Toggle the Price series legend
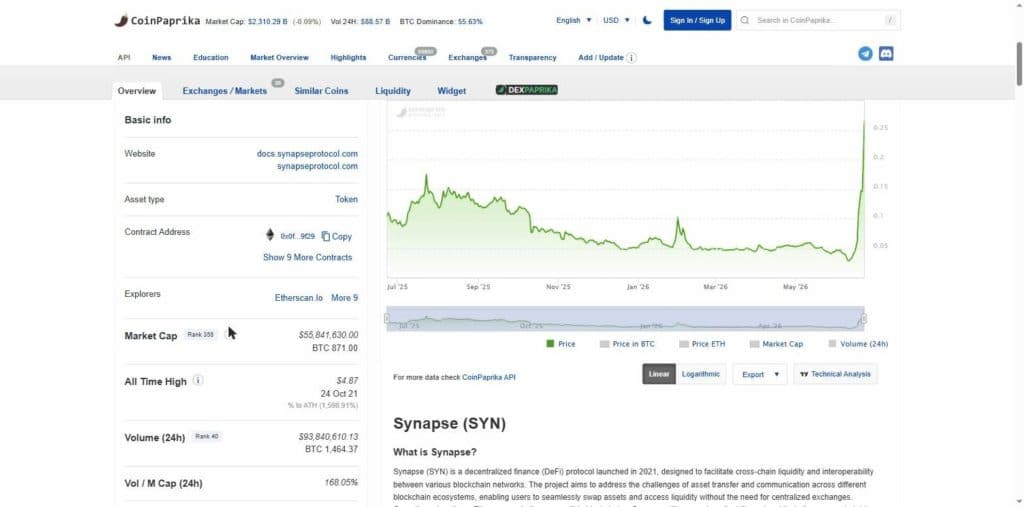The height and width of the screenshot is (507, 1024). pyautogui.click(x=560, y=344)
